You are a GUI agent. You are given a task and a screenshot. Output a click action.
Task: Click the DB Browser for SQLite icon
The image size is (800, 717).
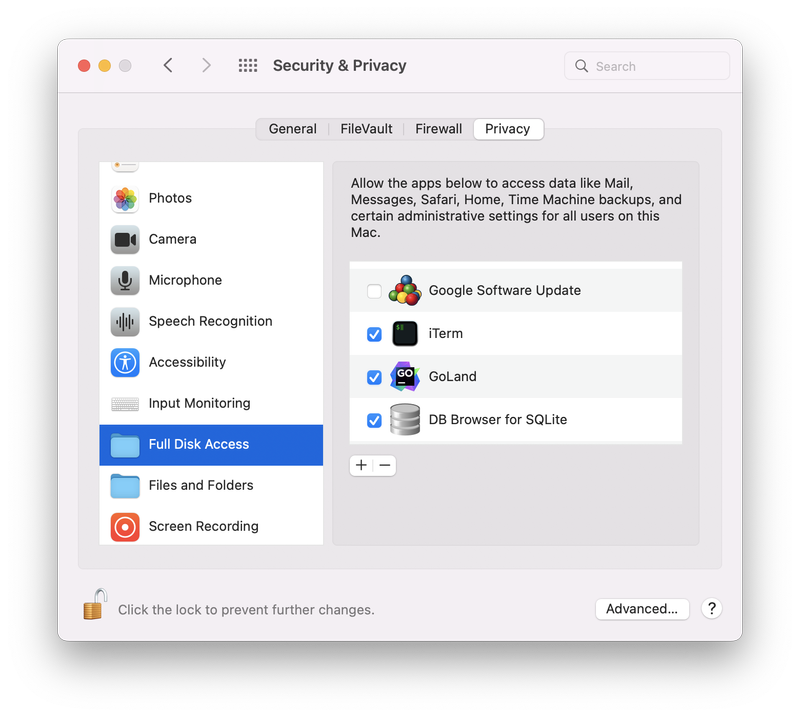tap(405, 419)
